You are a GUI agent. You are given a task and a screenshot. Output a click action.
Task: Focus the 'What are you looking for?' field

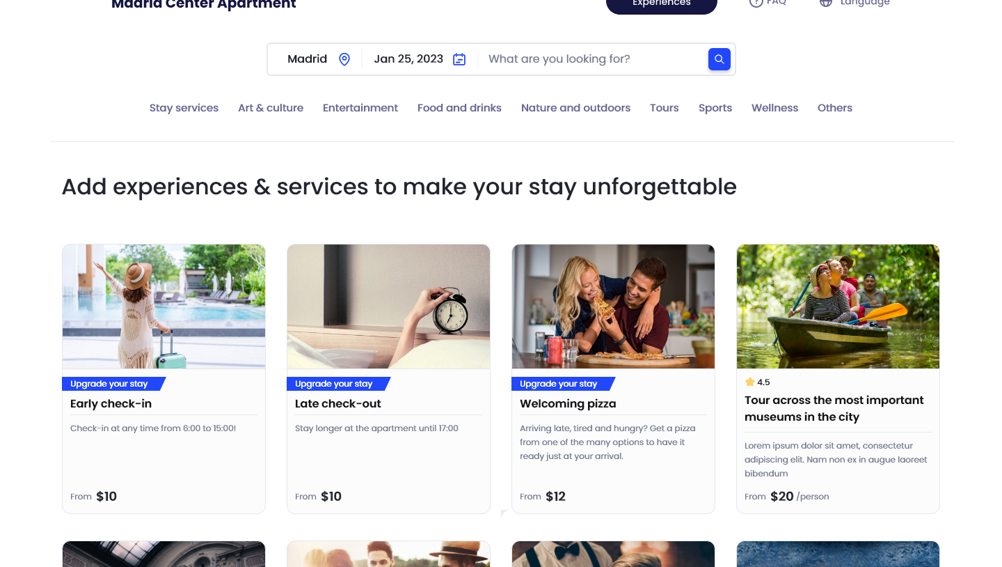(x=593, y=59)
